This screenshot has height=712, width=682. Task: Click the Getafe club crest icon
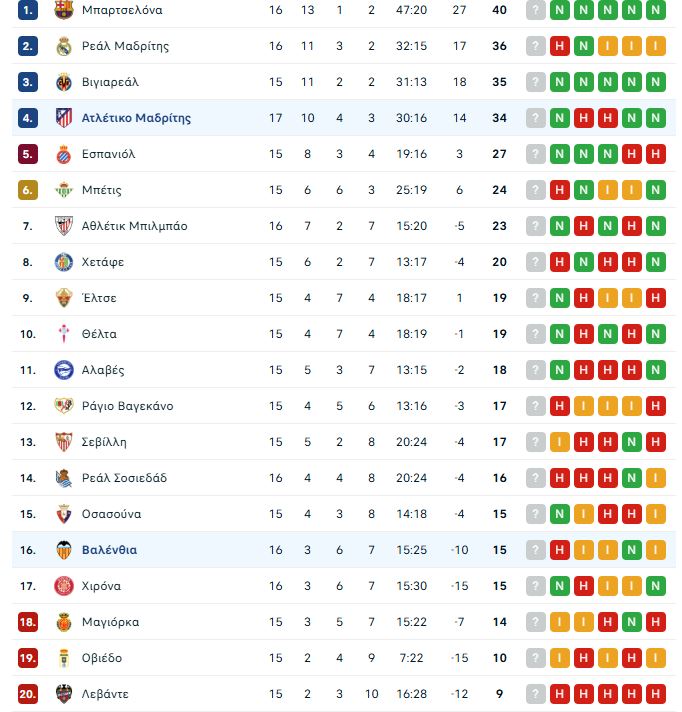[x=64, y=262]
